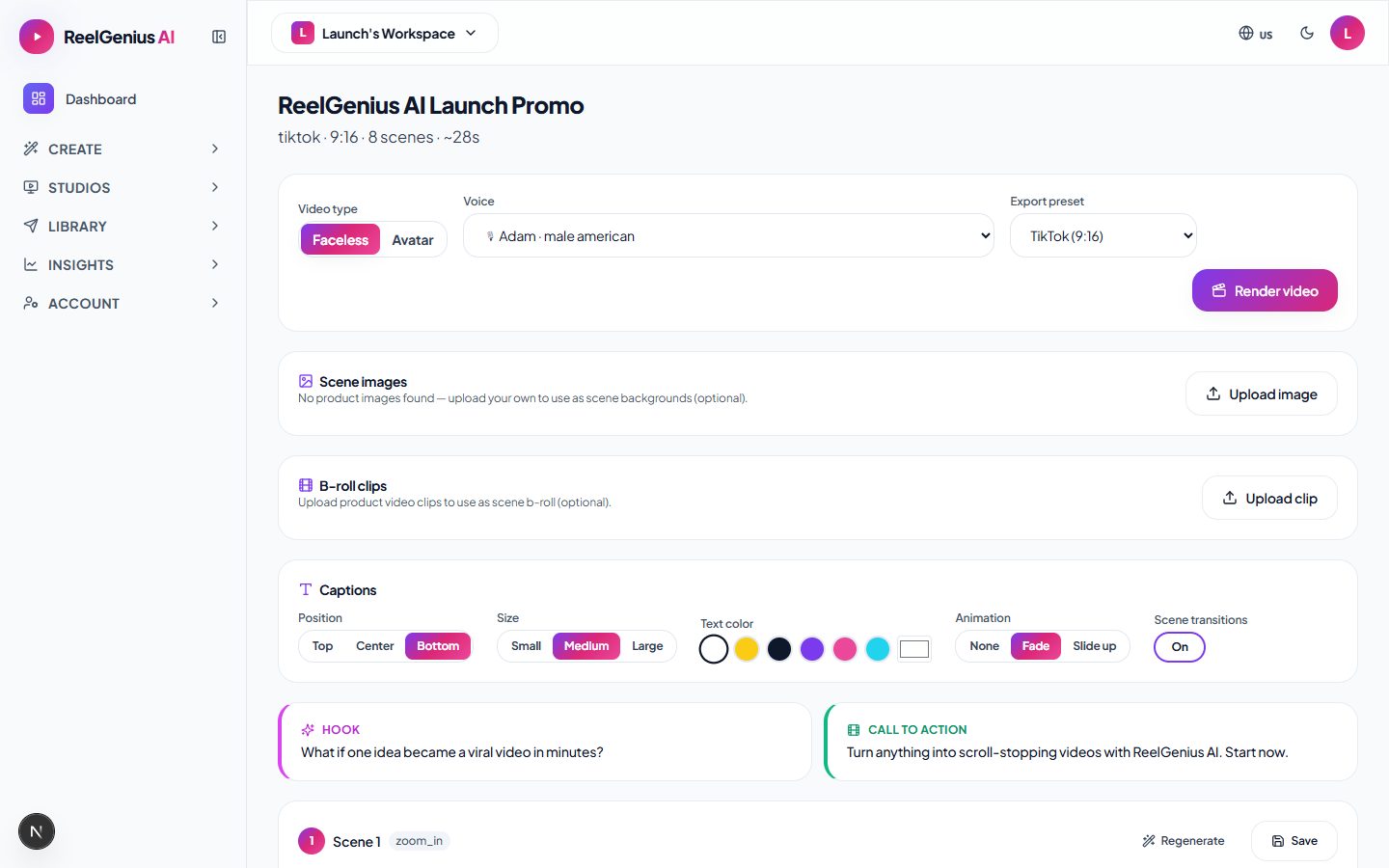Click the Dashboard grid icon

pos(39,98)
